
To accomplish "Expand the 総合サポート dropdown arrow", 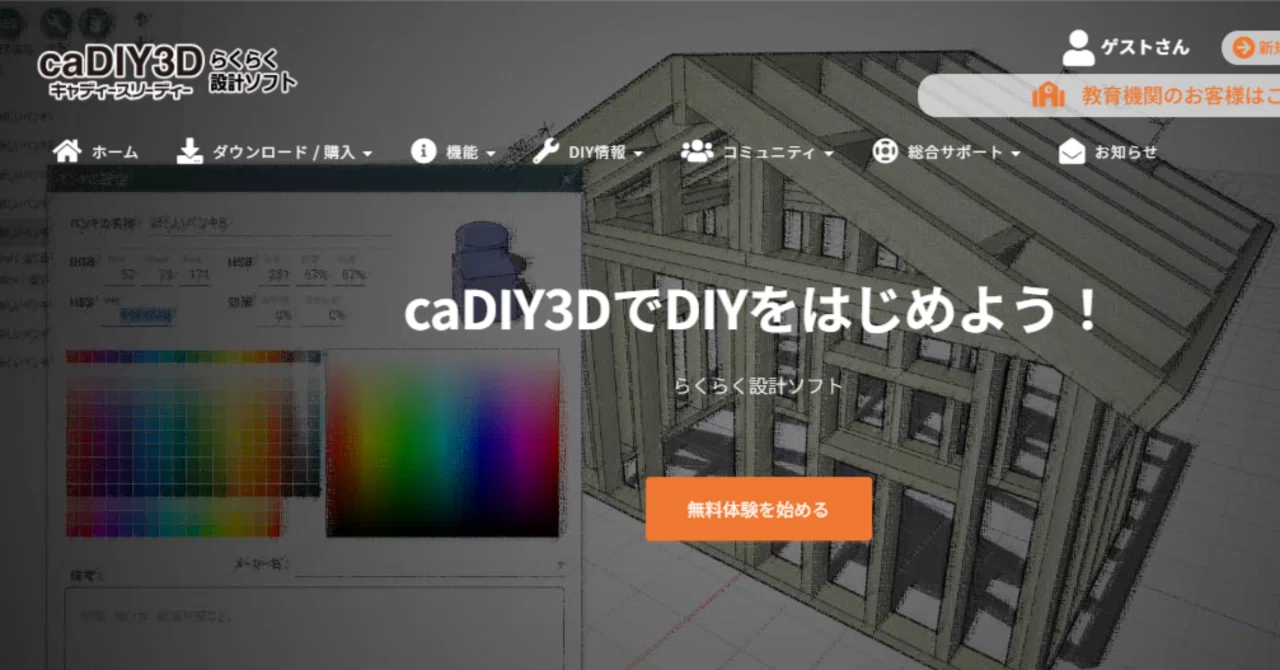I will pyautogui.click(x=1015, y=154).
